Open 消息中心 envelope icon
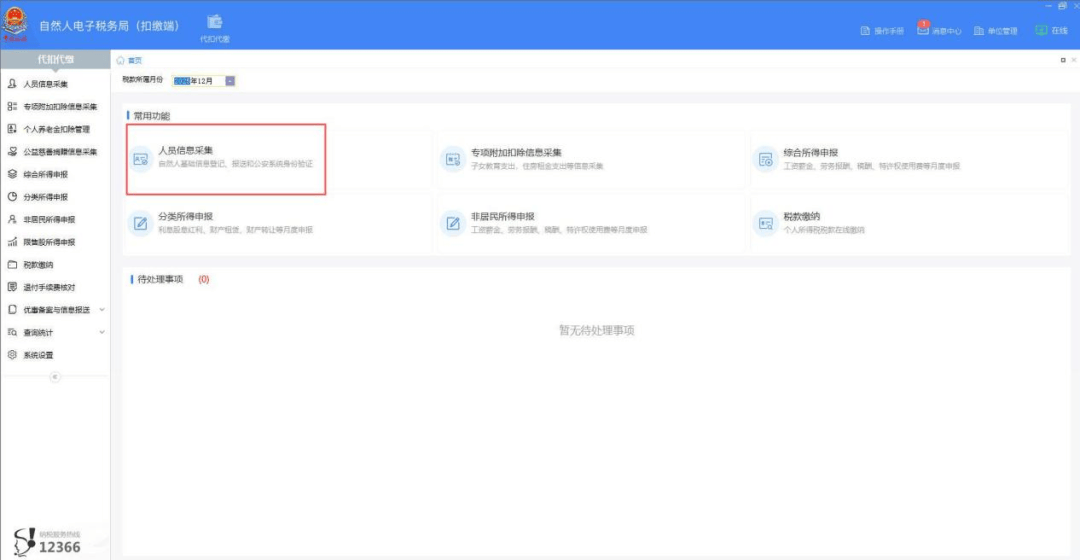This screenshot has height=560, width=1080. point(923,30)
